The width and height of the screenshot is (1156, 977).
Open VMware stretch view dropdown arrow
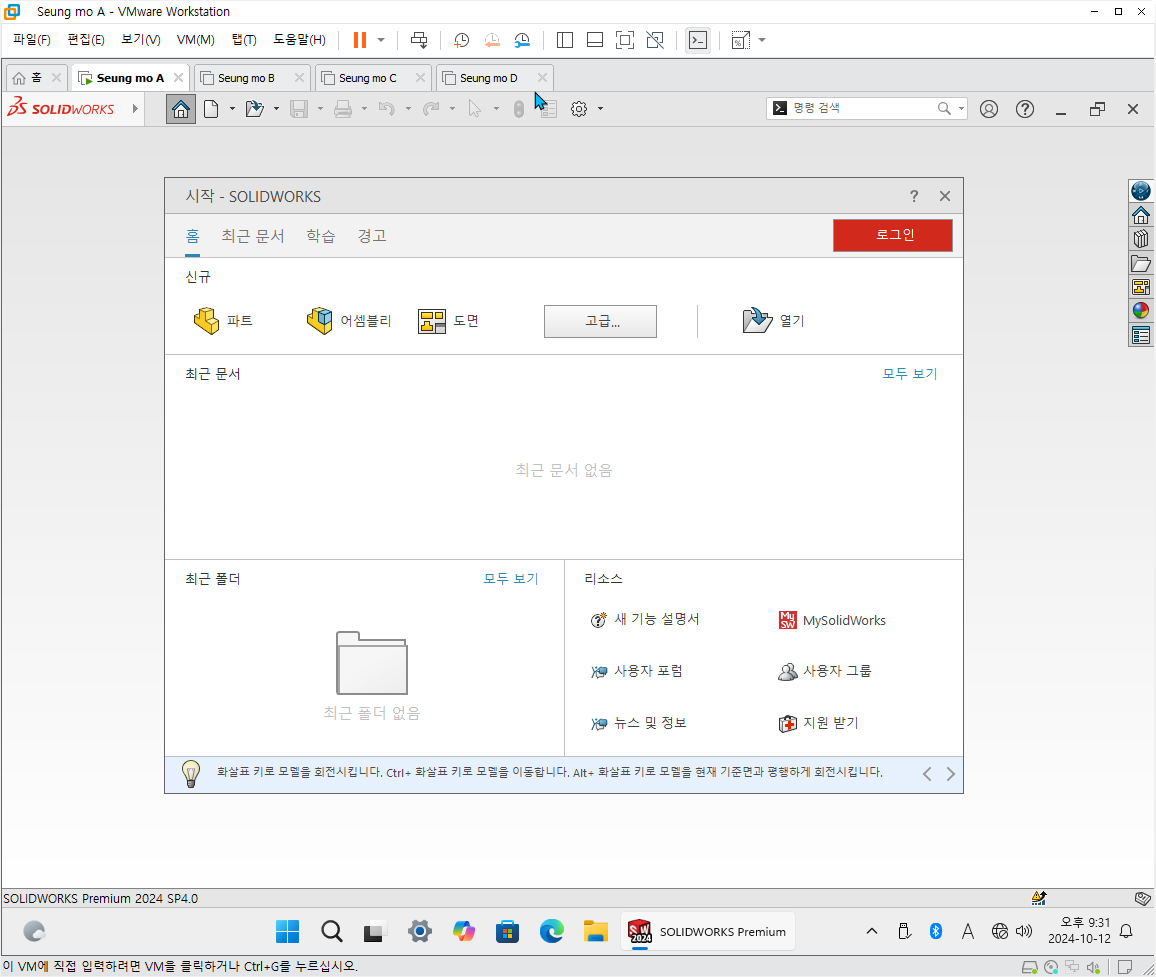762,40
